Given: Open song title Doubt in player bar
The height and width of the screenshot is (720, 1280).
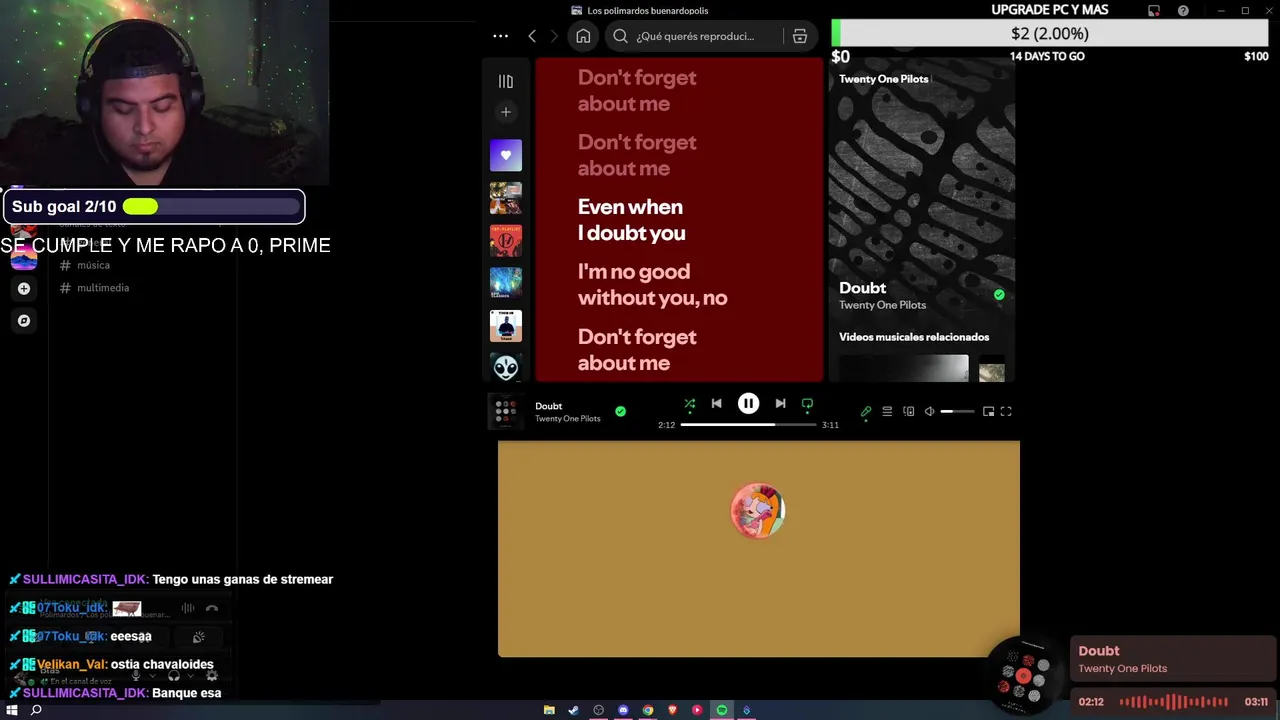Looking at the screenshot, I should [548, 406].
